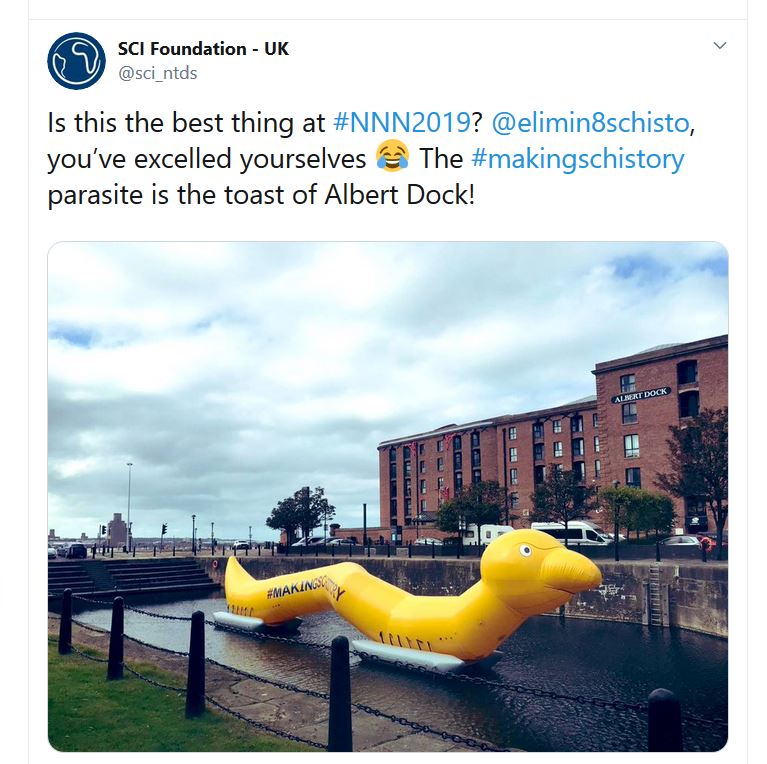The height and width of the screenshot is (764, 767).
Task: Click the "Is this the best thing" text
Action: pos(186,122)
